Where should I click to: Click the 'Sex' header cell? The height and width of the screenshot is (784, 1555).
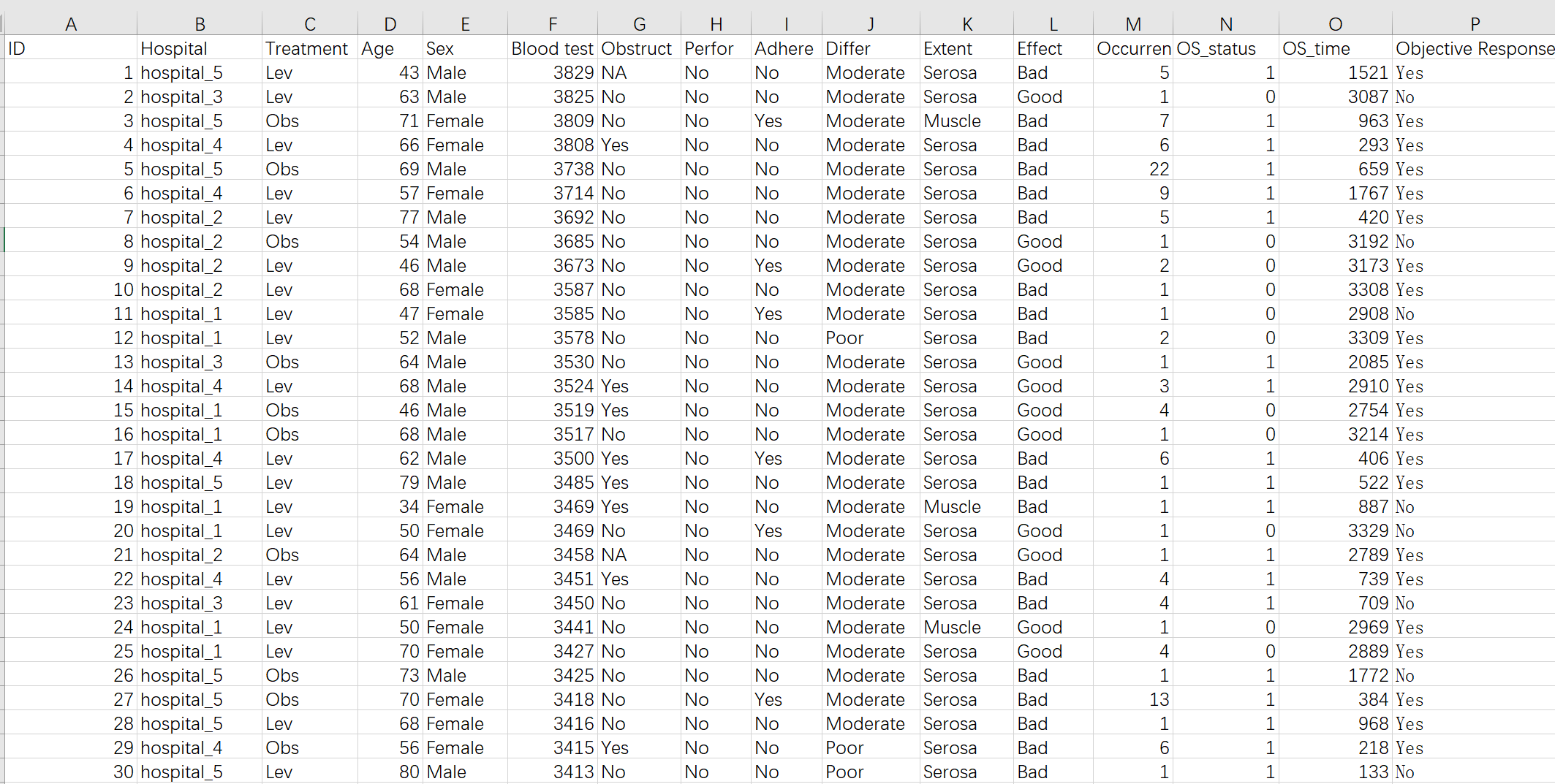tap(465, 48)
